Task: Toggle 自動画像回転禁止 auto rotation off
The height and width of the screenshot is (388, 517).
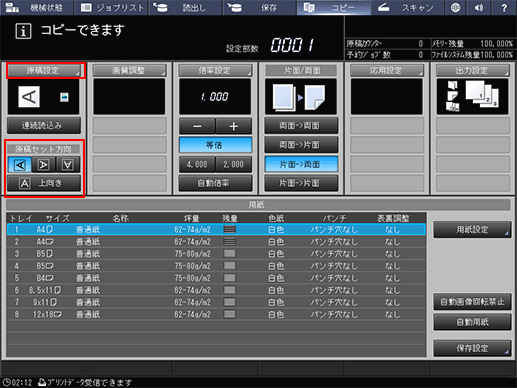Action: [x=472, y=302]
